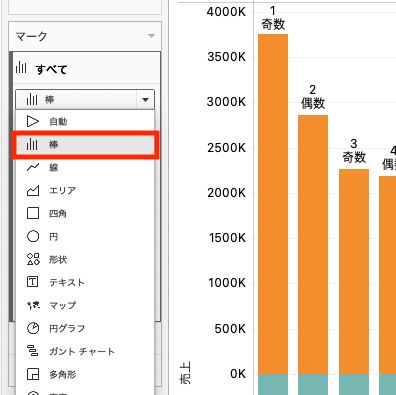
Task: Select the teal segment under bar 1
Action: click(x=273, y=384)
